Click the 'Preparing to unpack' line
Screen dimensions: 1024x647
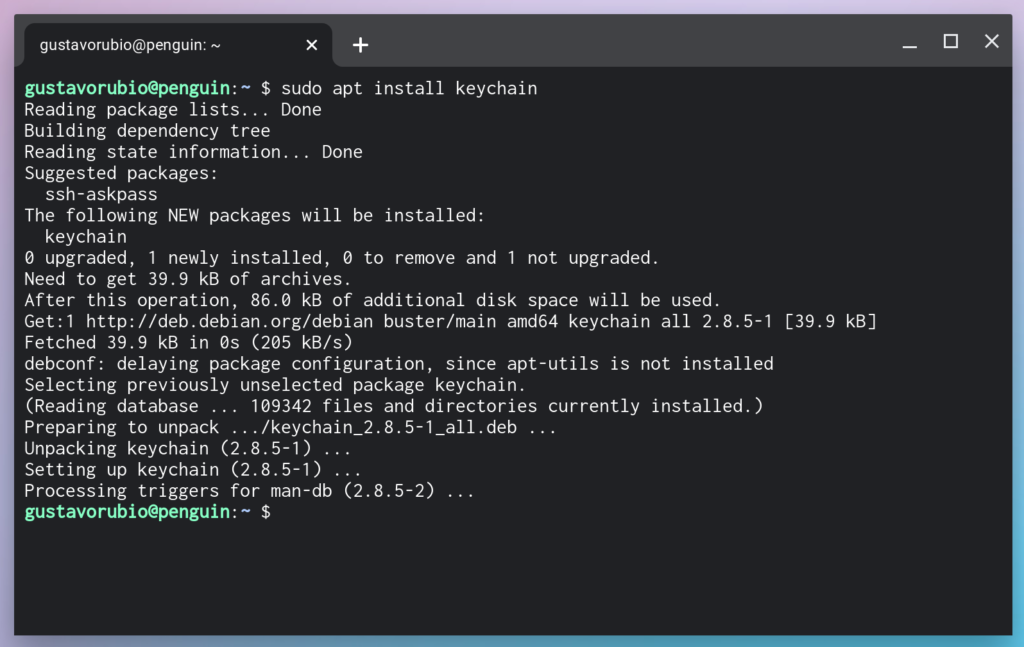pyautogui.click(x=290, y=427)
